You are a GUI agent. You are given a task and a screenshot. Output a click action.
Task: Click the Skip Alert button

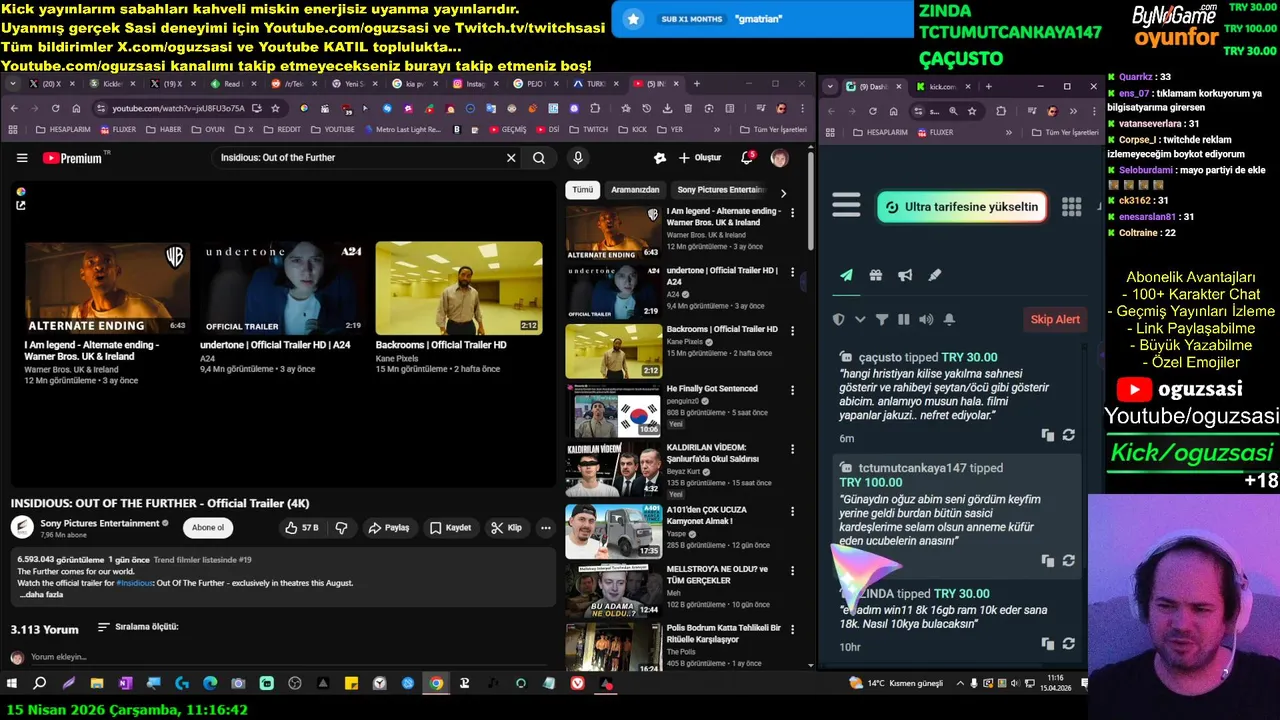point(1055,320)
